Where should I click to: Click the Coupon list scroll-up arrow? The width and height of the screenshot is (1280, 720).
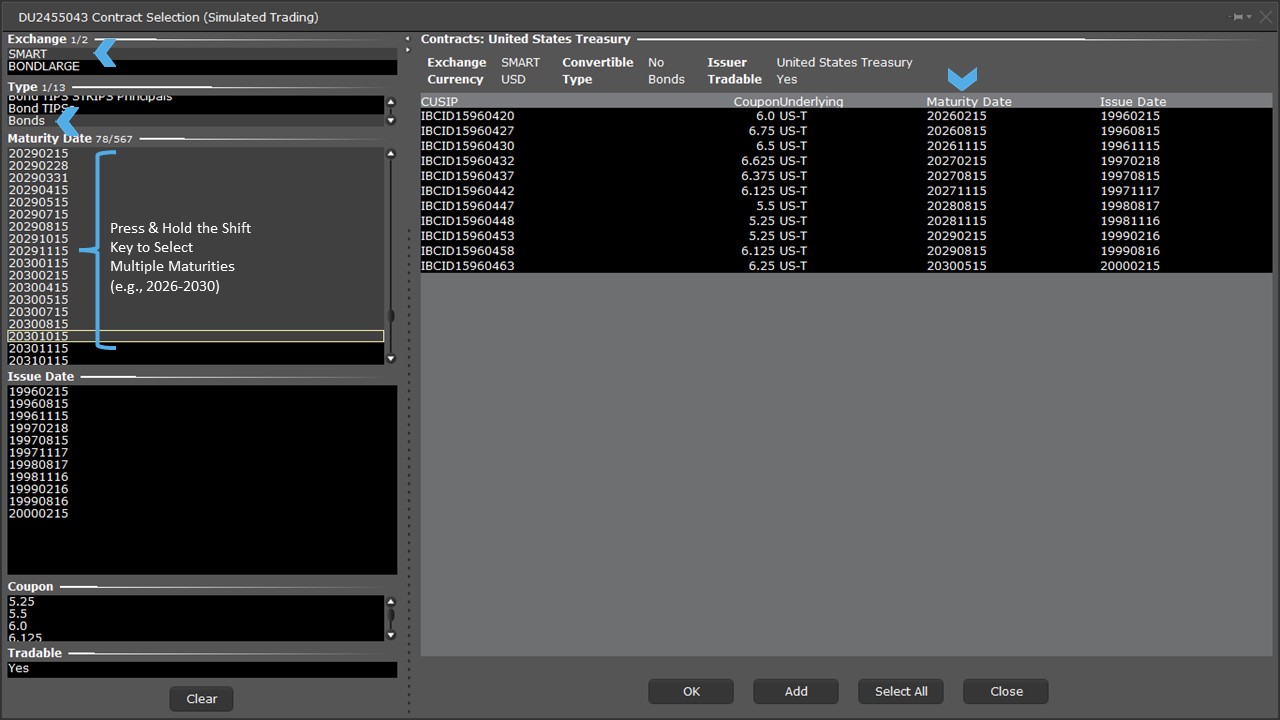(x=390, y=602)
